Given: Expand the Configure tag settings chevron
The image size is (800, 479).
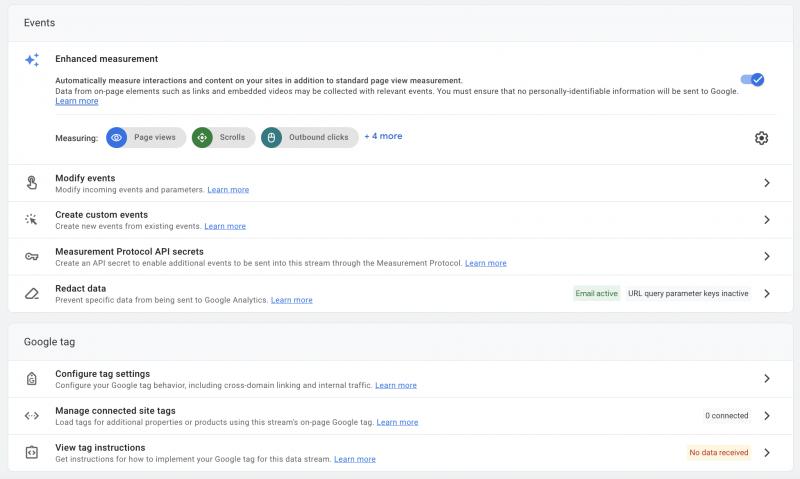Looking at the screenshot, I should pyautogui.click(x=767, y=379).
